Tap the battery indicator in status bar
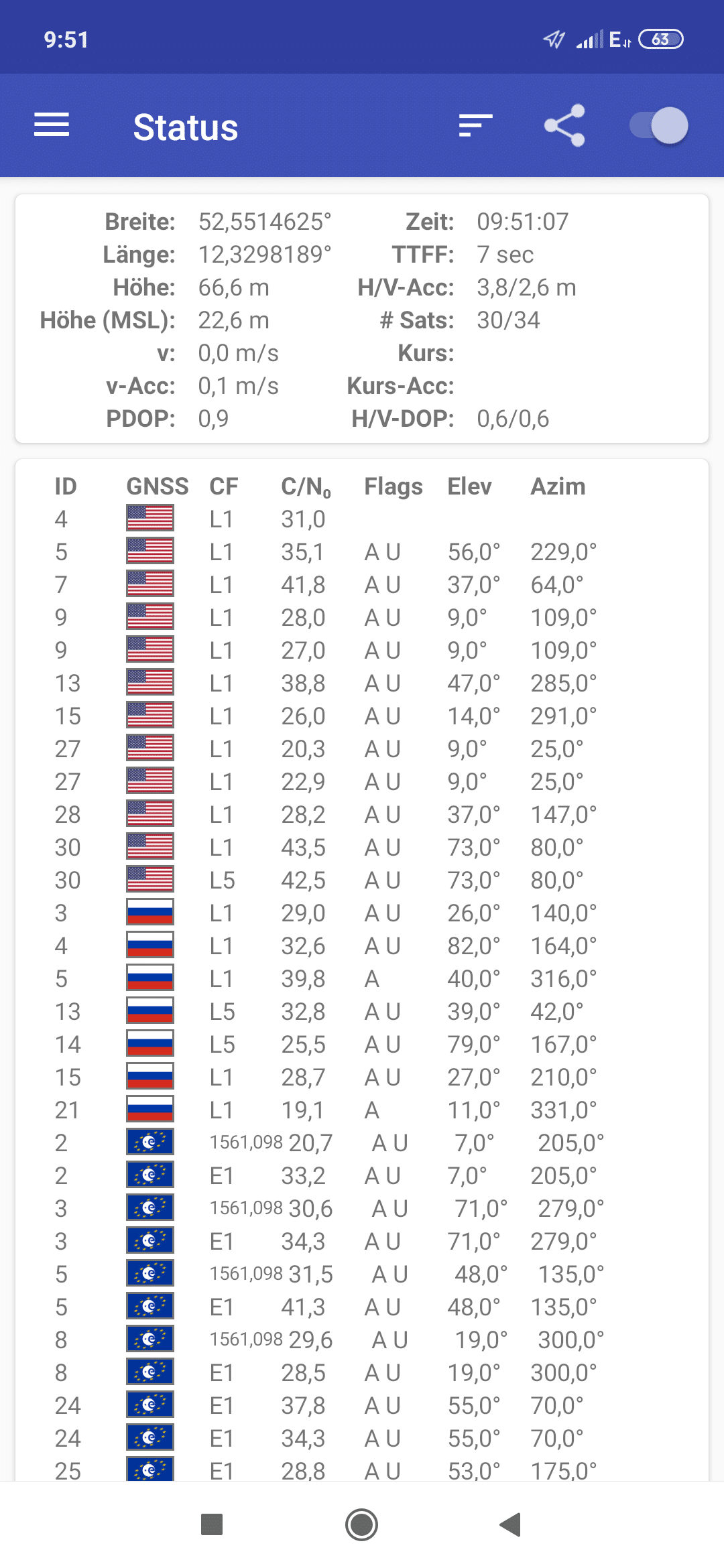The image size is (724, 1568). [660, 40]
